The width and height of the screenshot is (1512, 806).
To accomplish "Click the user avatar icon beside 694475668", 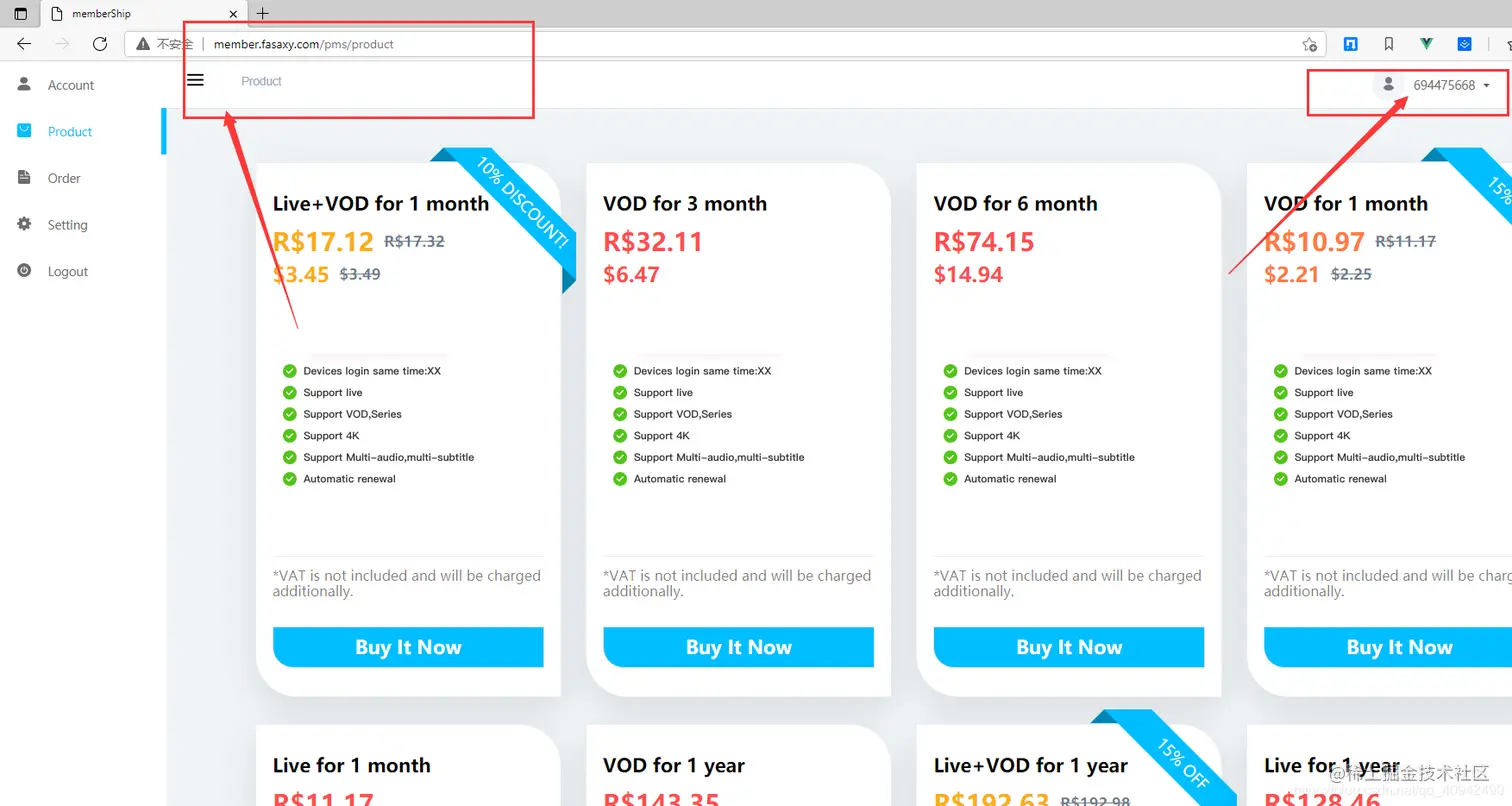I will coord(1388,85).
